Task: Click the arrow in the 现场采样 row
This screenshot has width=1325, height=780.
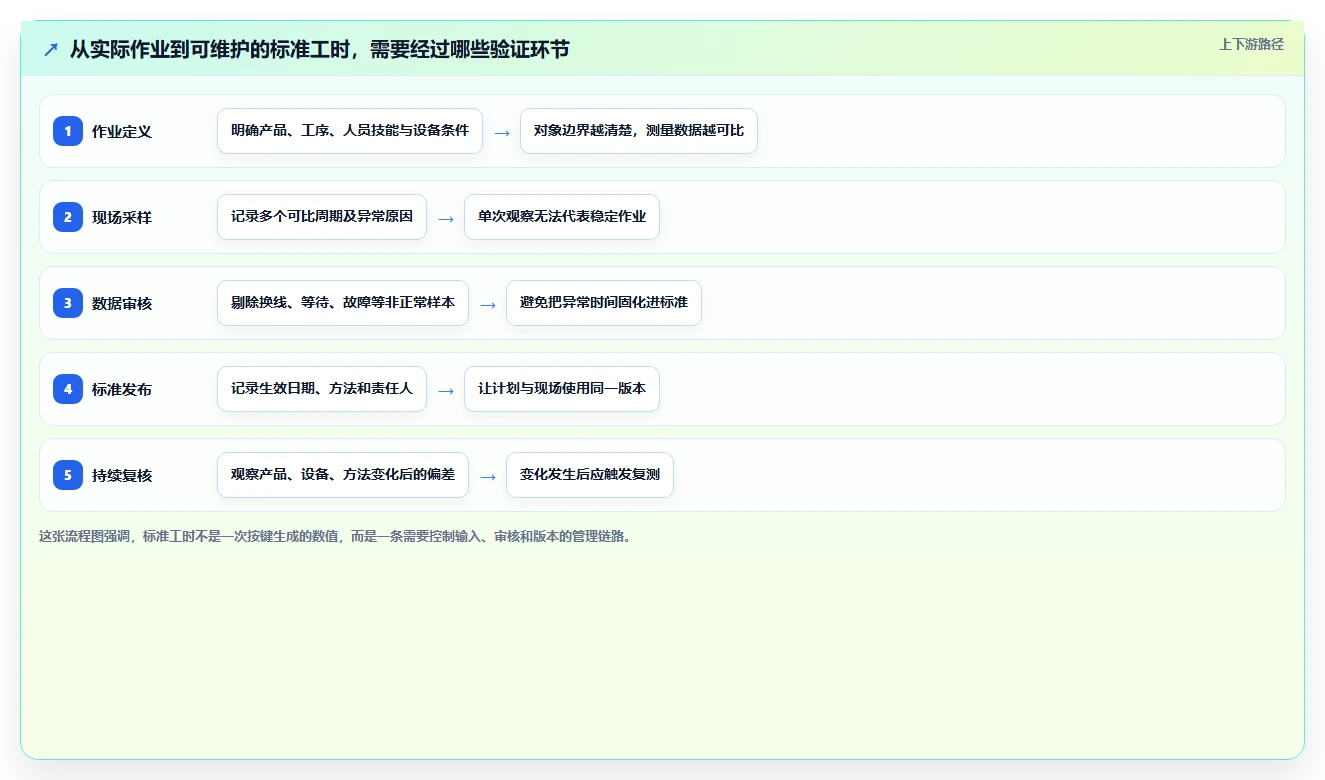Action: (x=446, y=218)
